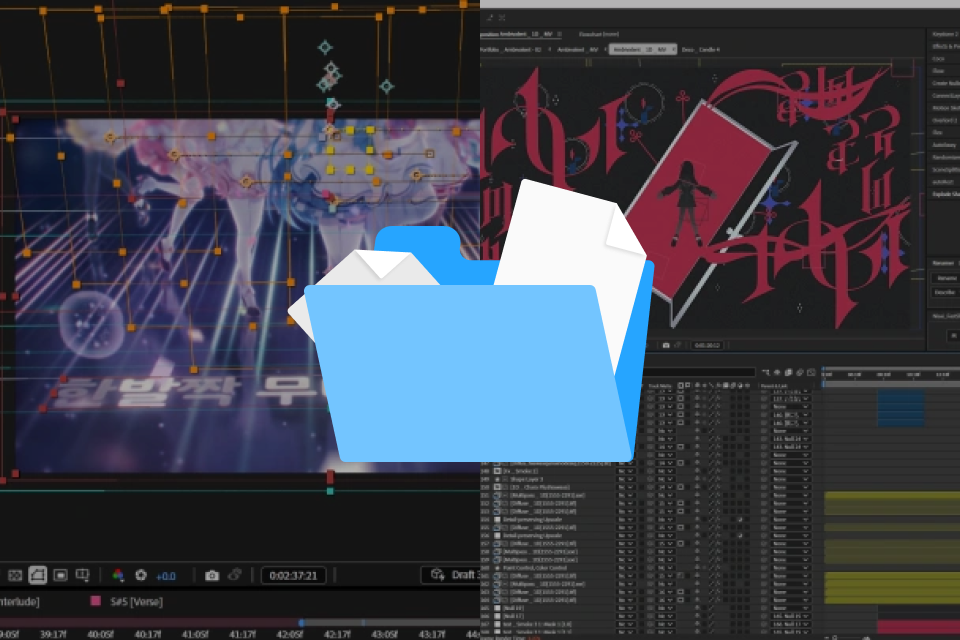Viewport: 960px width, 640px height.
Task: Enable the region of interest button
Action: (60, 575)
